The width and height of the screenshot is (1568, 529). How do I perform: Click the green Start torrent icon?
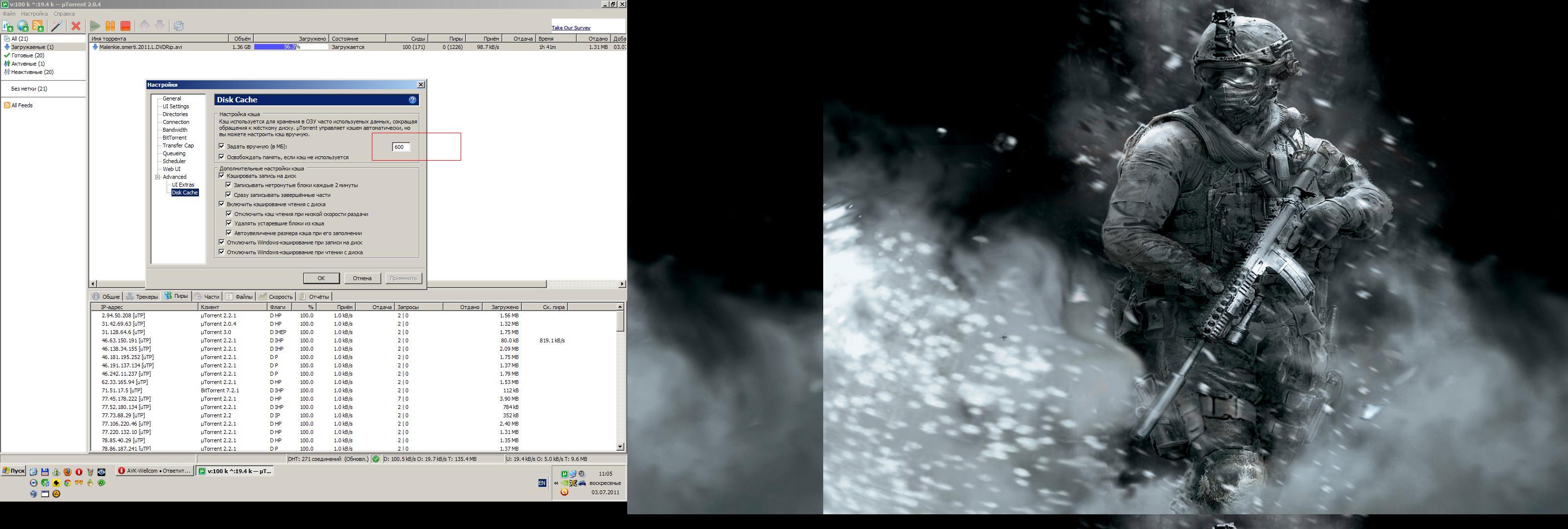point(95,25)
